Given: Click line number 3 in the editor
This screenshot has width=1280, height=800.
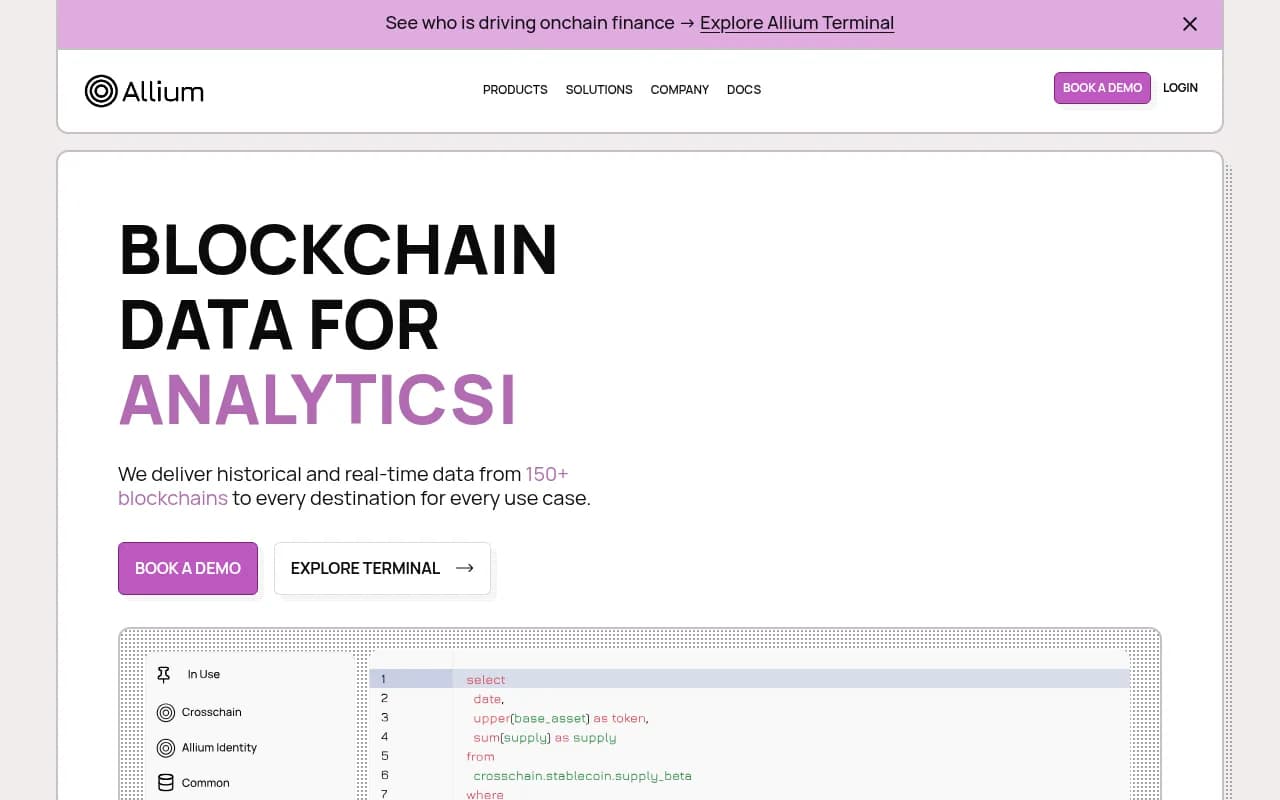Looking at the screenshot, I should click(385, 718).
